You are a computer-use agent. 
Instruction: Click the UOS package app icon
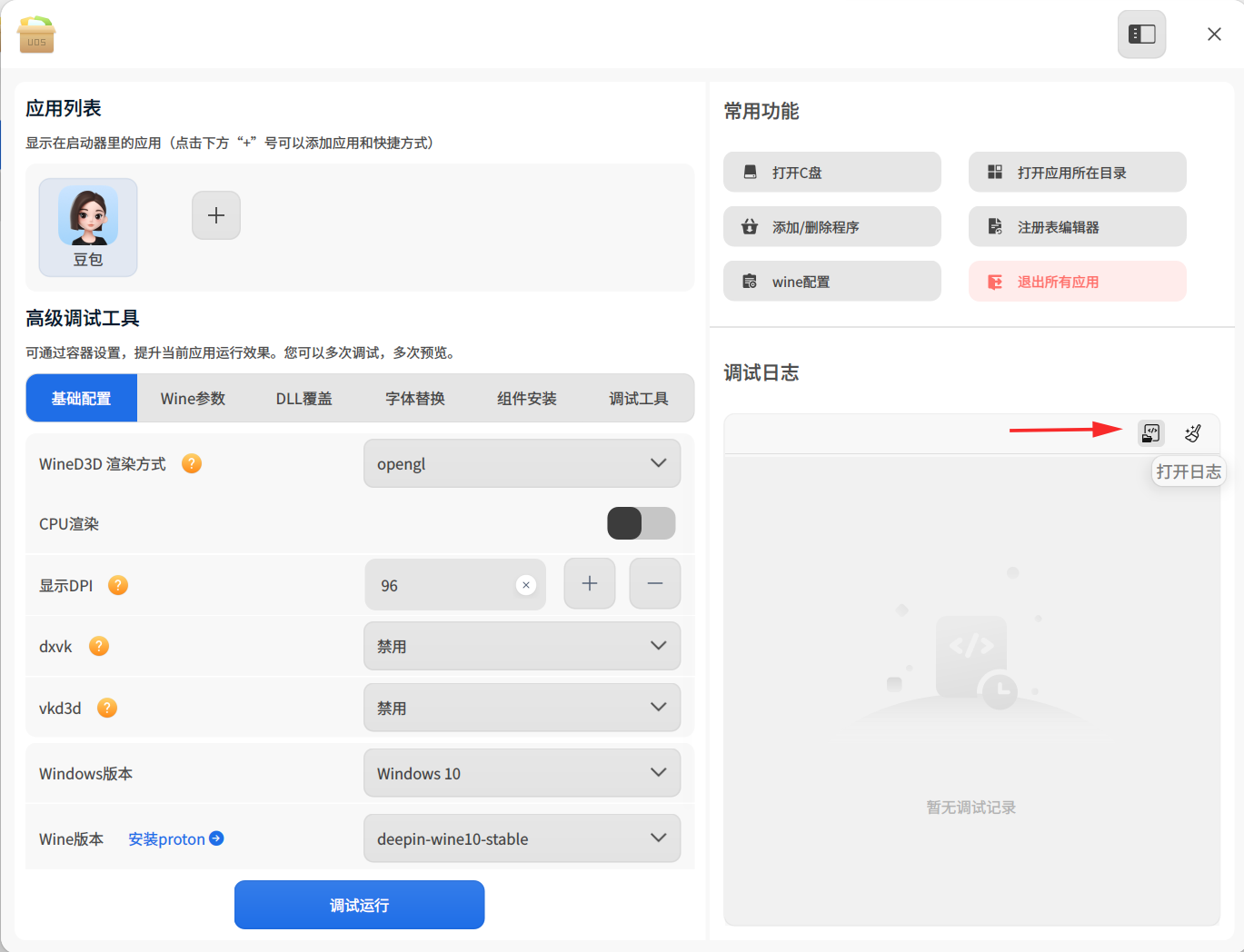pos(36,35)
